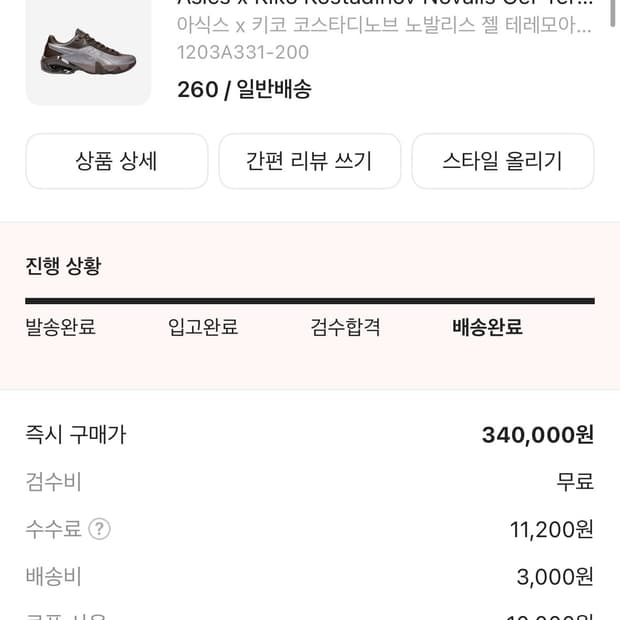Open the Asics sneaker product thumbnail
The image size is (620, 620).
(88, 52)
